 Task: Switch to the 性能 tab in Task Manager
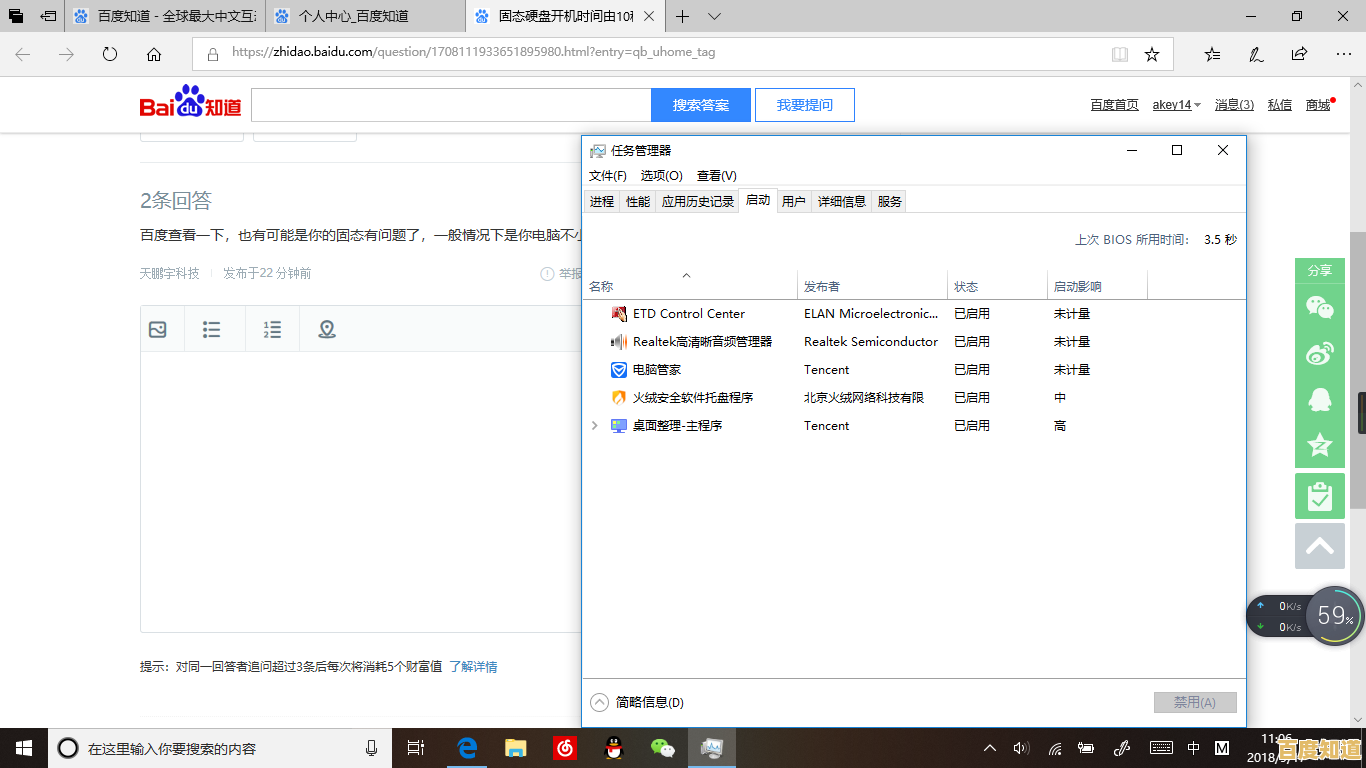[x=637, y=200]
